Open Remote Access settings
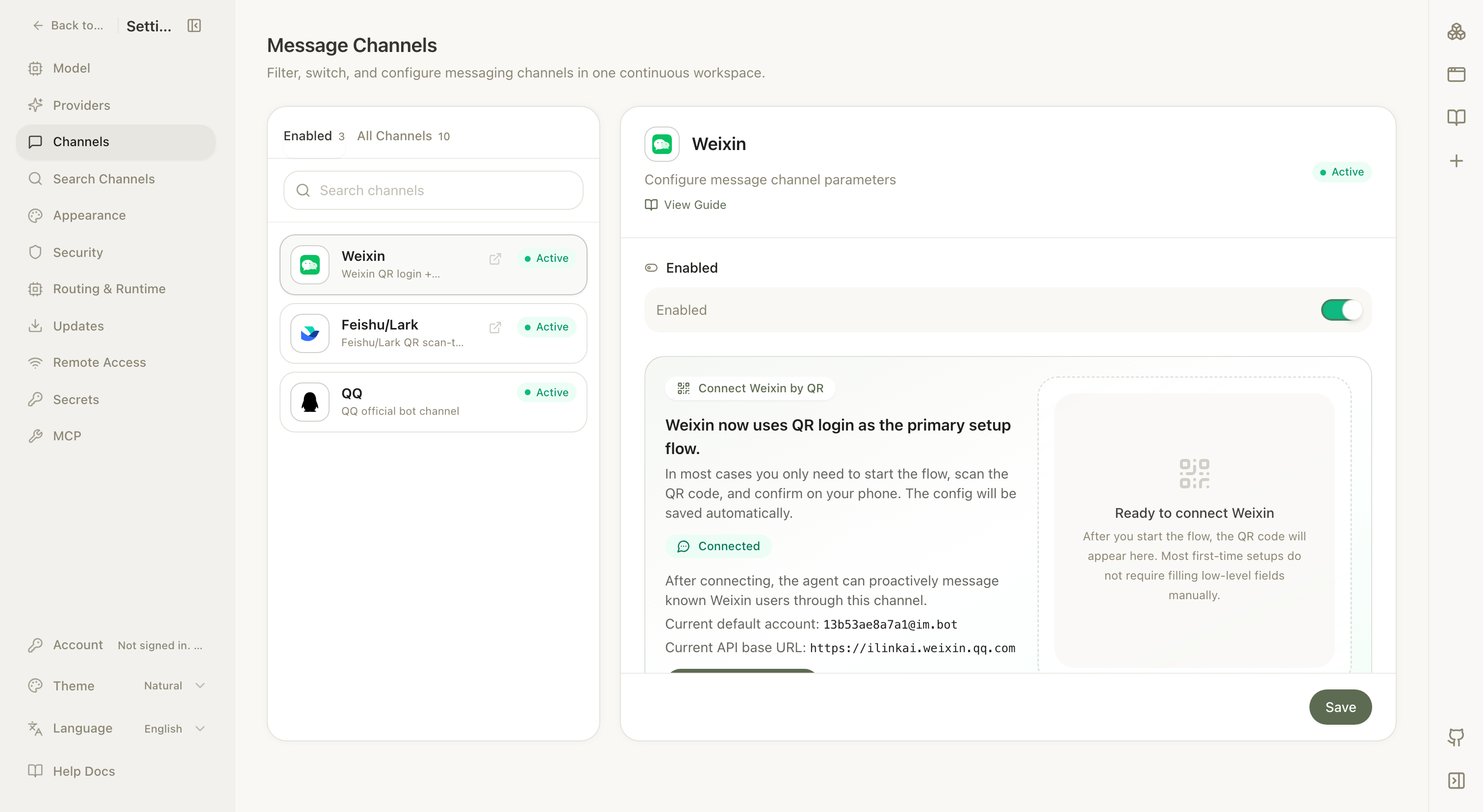Screen dimensions: 1483x812 click(115, 362)
